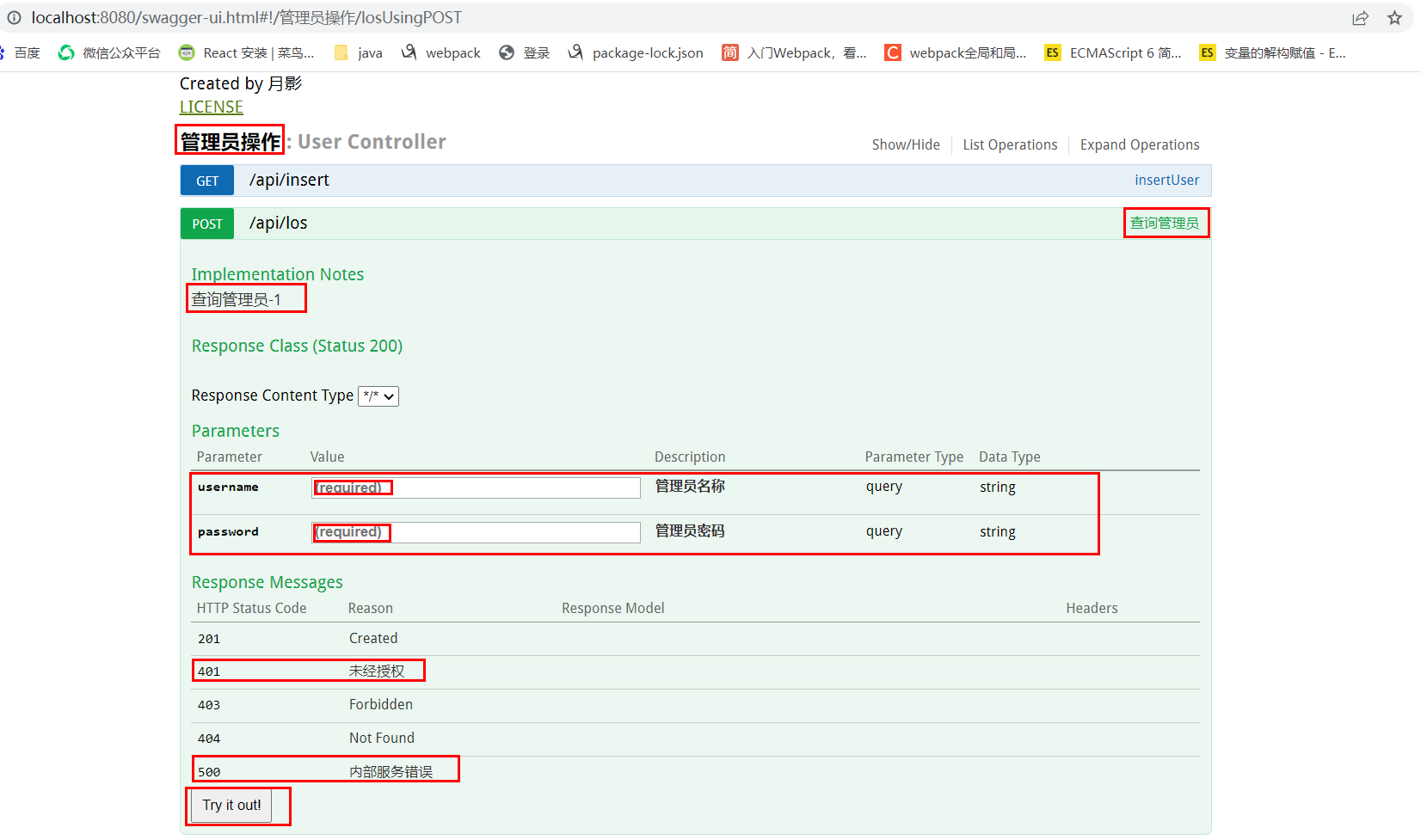Click the Response Model column header

pyautogui.click(x=613, y=609)
